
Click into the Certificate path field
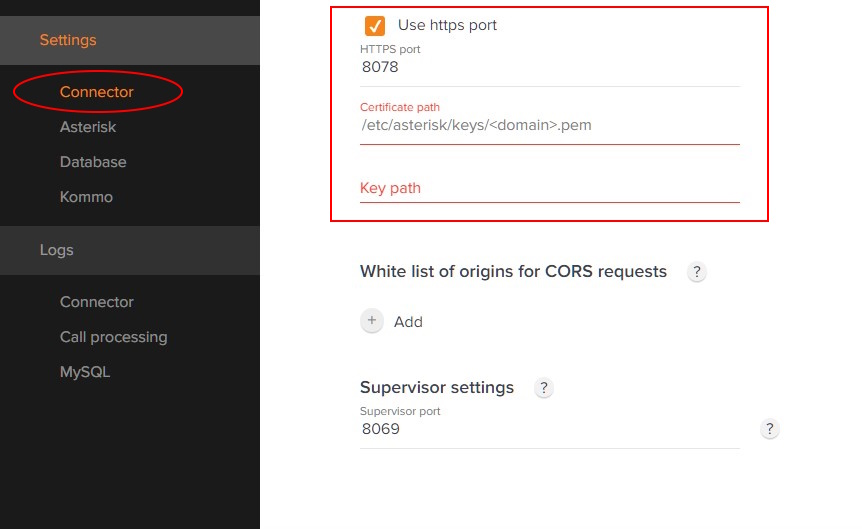coord(549,126)
